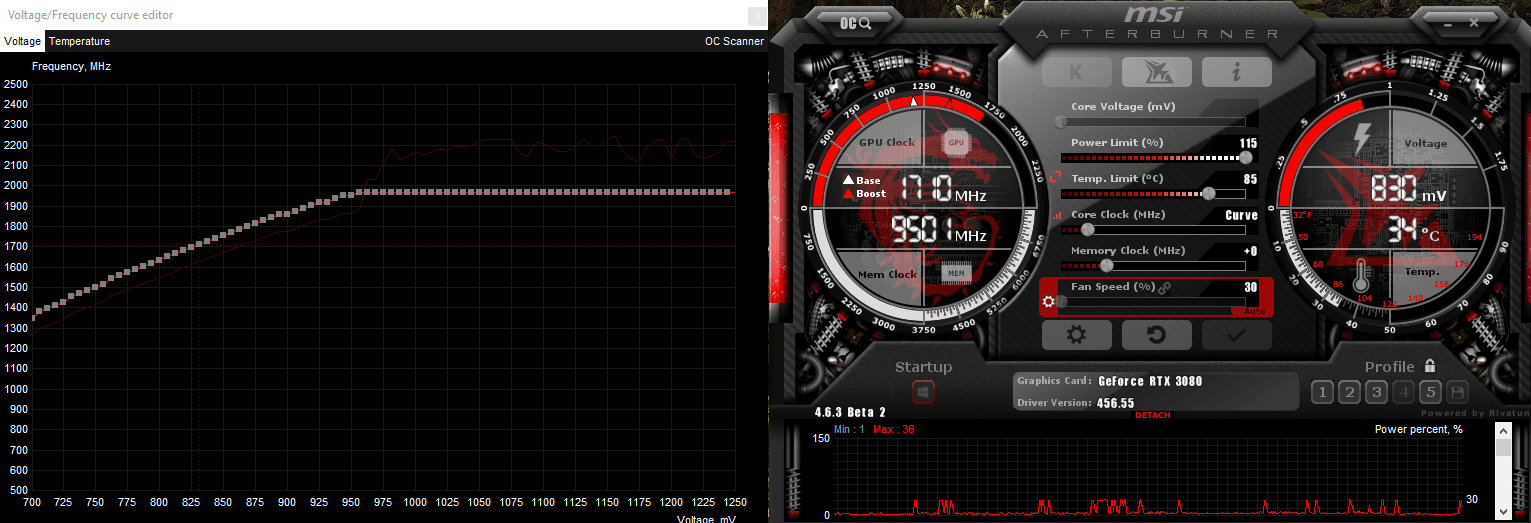The image size is (1531, 523).
Task: Save profile using floppy disk icon
Action: [1457, 392]
